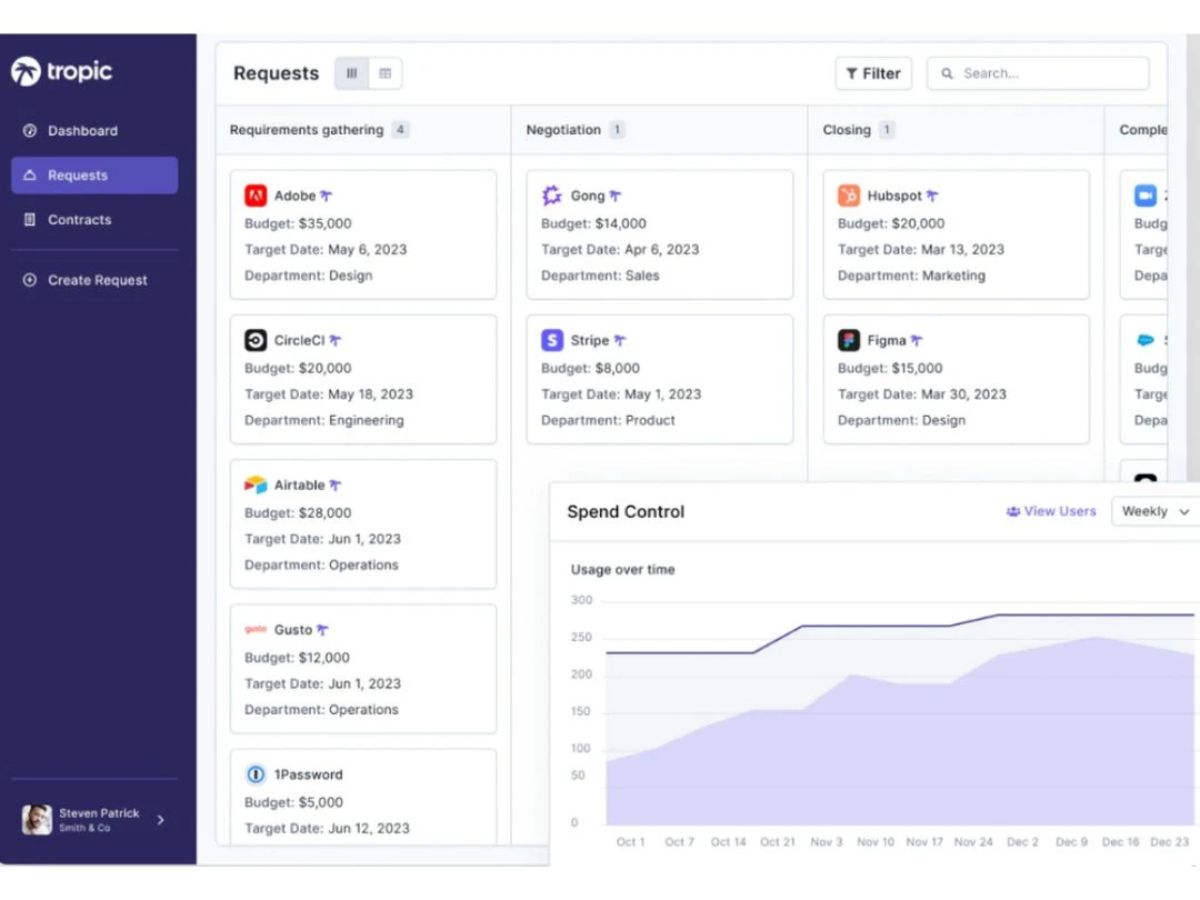The image size is (1200, 900).
Task: Click Department: Engineering on the CircleCI card
Action: pos(324,420)
